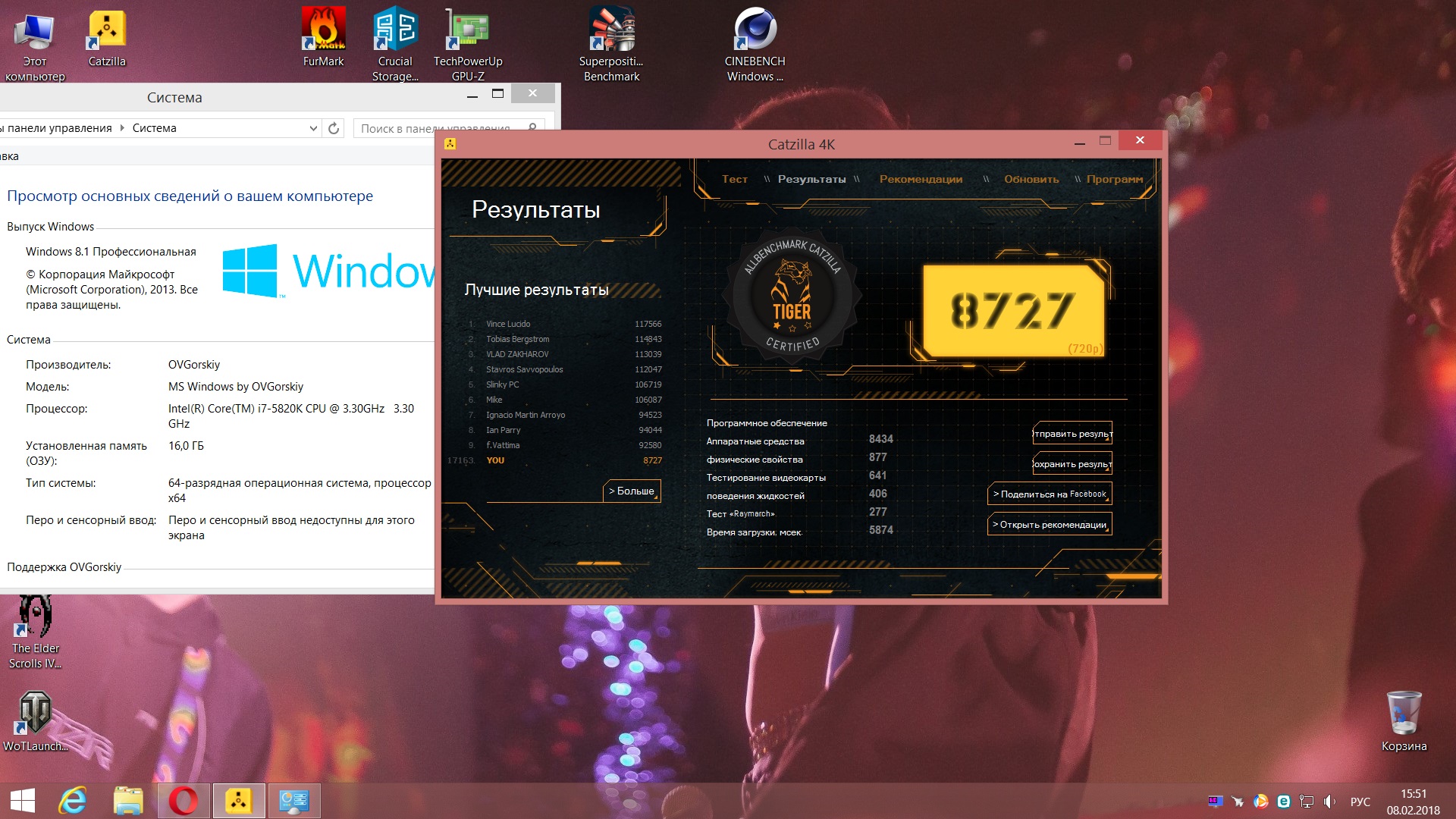
Task: Refresh the control panel address bar
Action: (x=334, y=128)
